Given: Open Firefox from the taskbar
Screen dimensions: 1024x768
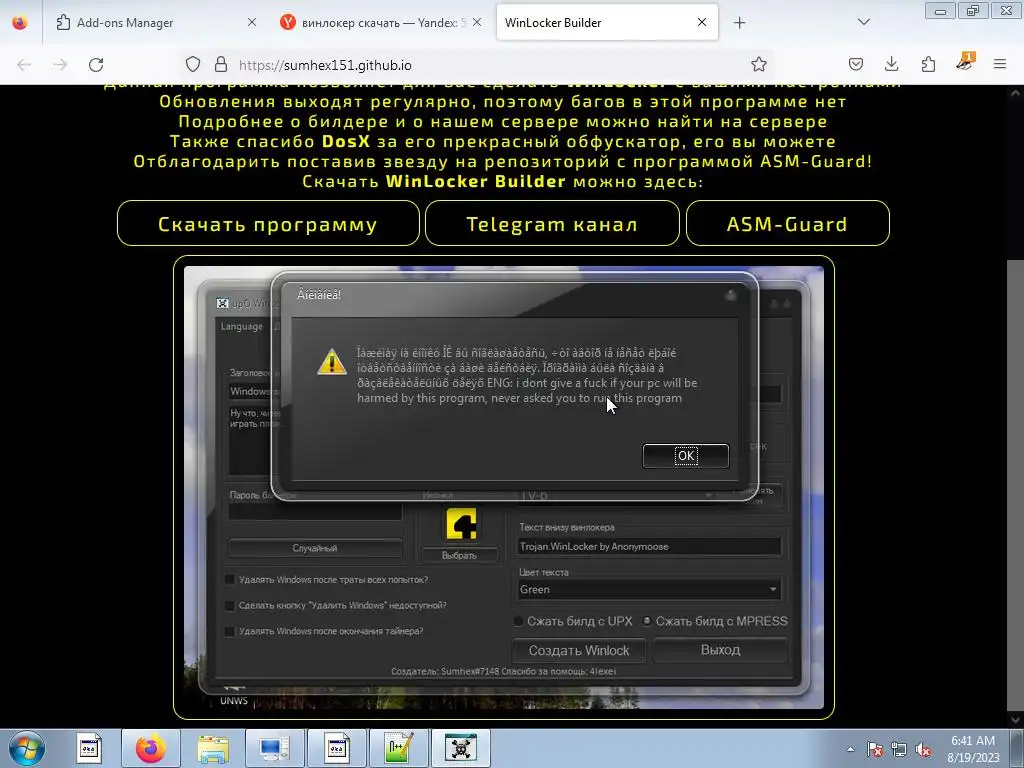Looking at the screenshot, I should [150, 748].
